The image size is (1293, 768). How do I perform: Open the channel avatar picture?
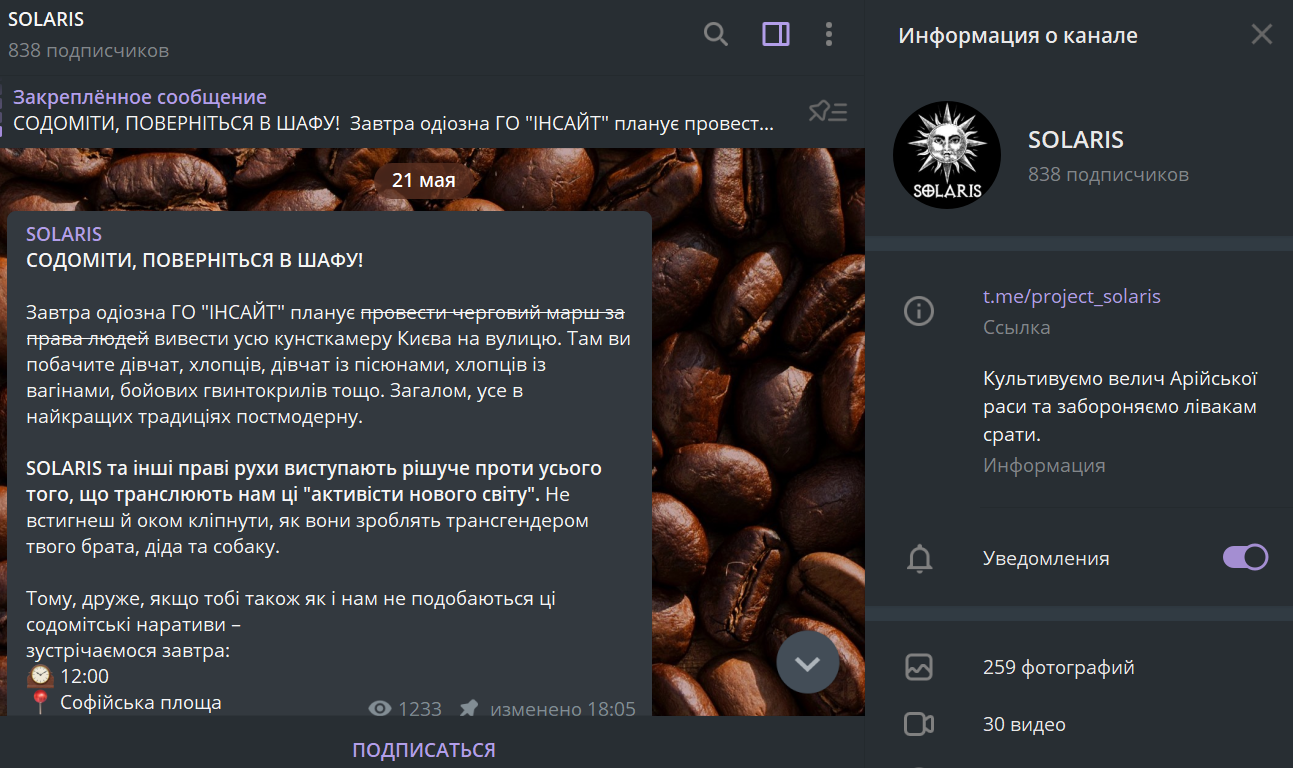click(x=946, y=155)
